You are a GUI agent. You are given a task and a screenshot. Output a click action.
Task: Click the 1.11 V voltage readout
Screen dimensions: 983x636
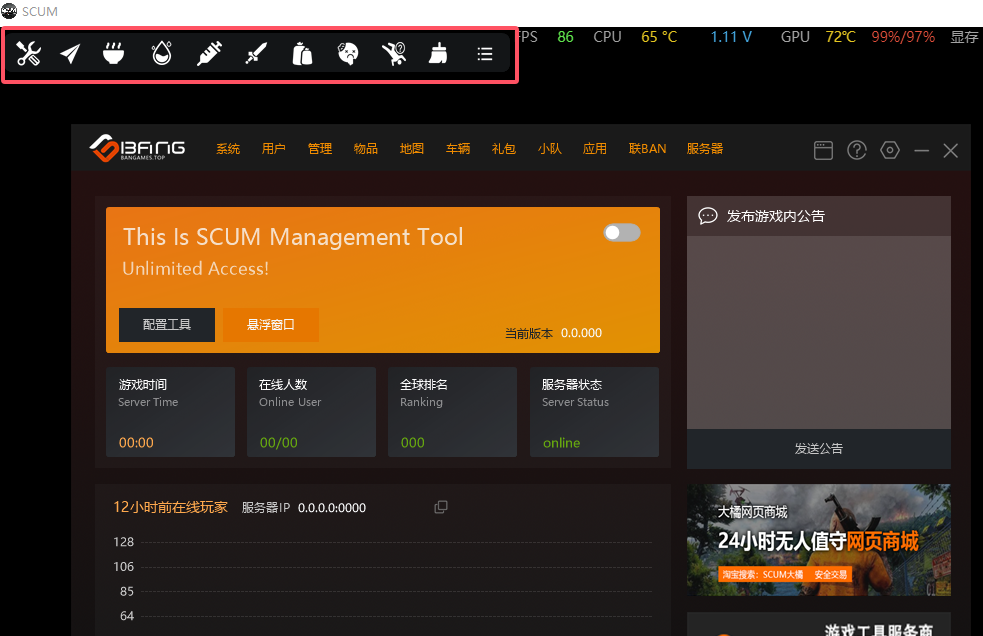[731, 37]
